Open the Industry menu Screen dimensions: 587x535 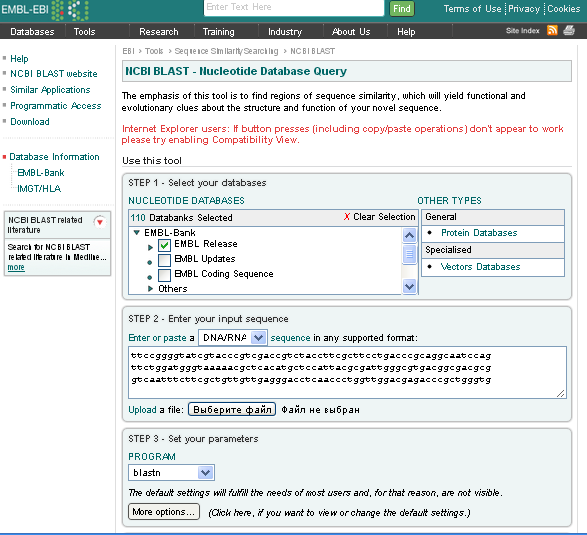(x=285, y=32)
